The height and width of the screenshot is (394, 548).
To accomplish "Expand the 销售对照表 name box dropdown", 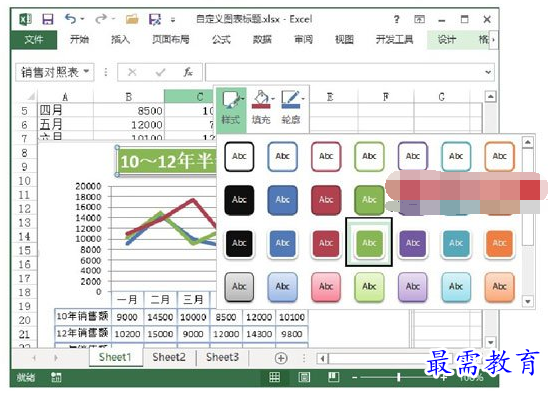I will coord(86,72).
